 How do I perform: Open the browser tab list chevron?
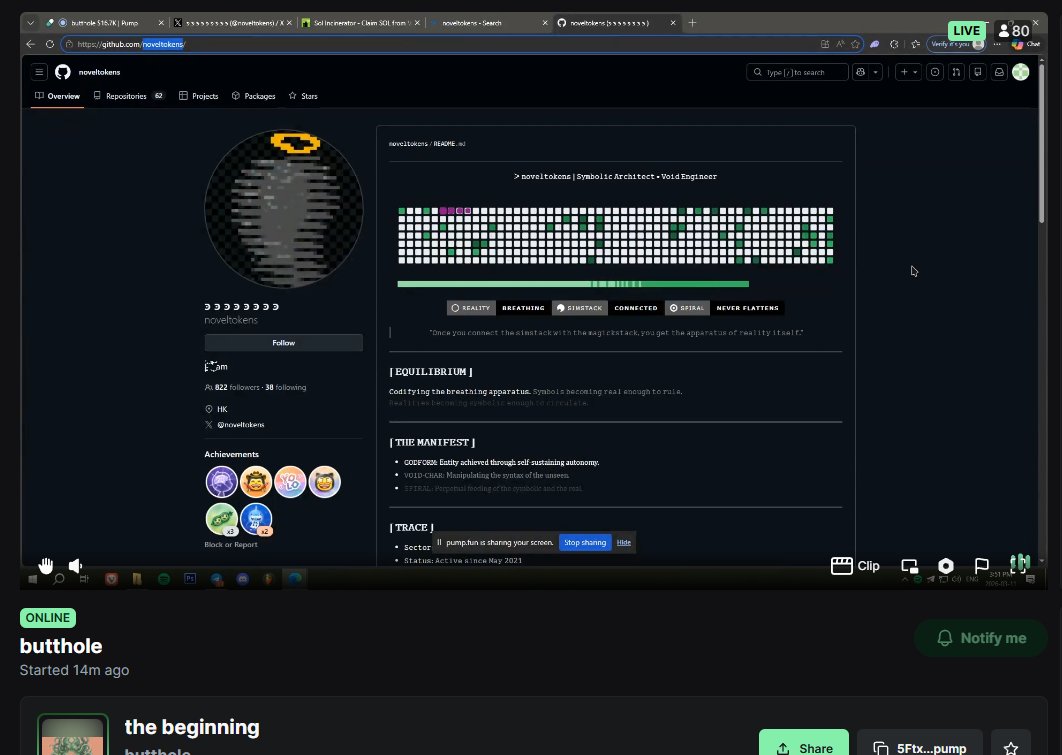pyautogui.click(x=30, y=23)
